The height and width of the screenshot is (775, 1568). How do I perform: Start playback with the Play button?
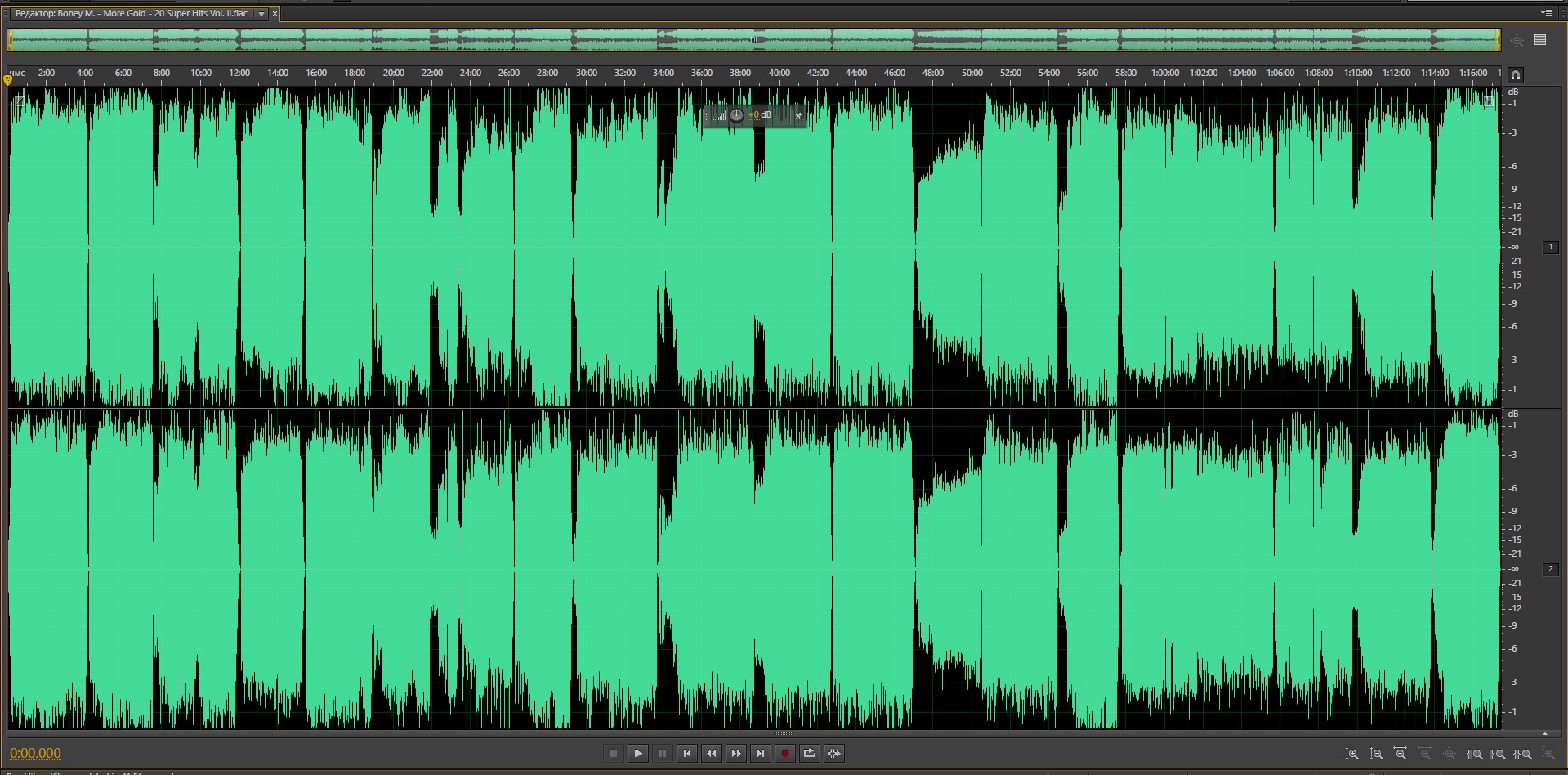(x=638, y=753)
